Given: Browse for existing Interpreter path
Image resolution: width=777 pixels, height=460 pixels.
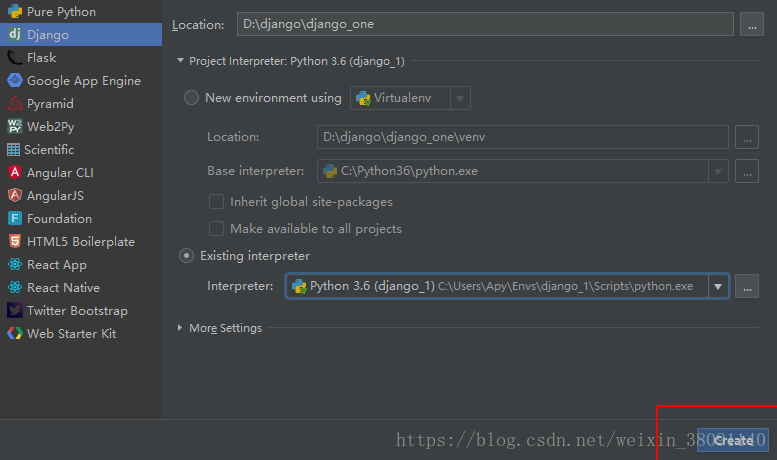Looking at the screenshot, I should pyautogui.click(x=747, y=287).
